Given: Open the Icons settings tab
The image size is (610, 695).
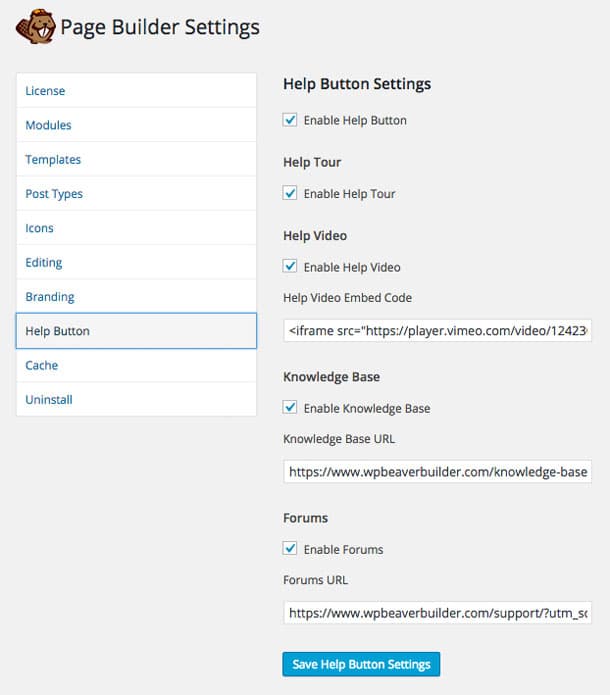Looking at the screenshot, I should [40, 228].
